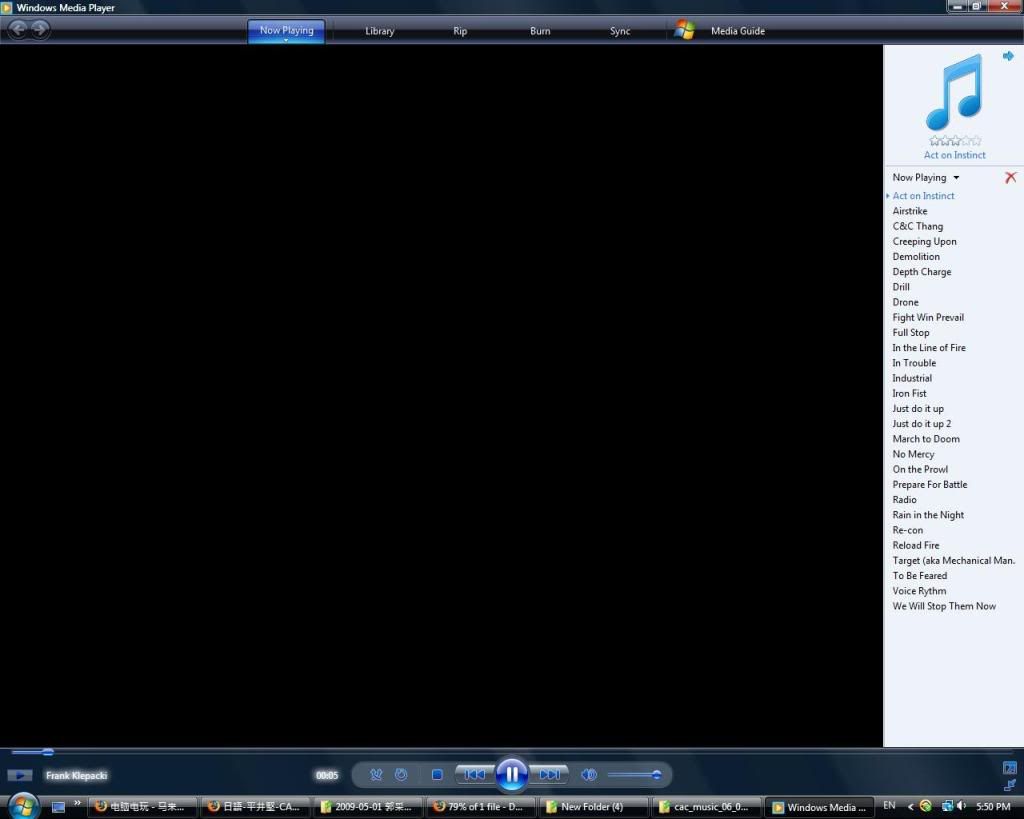Select the Target (aka Mechanical Man track

tap(953, 560)
